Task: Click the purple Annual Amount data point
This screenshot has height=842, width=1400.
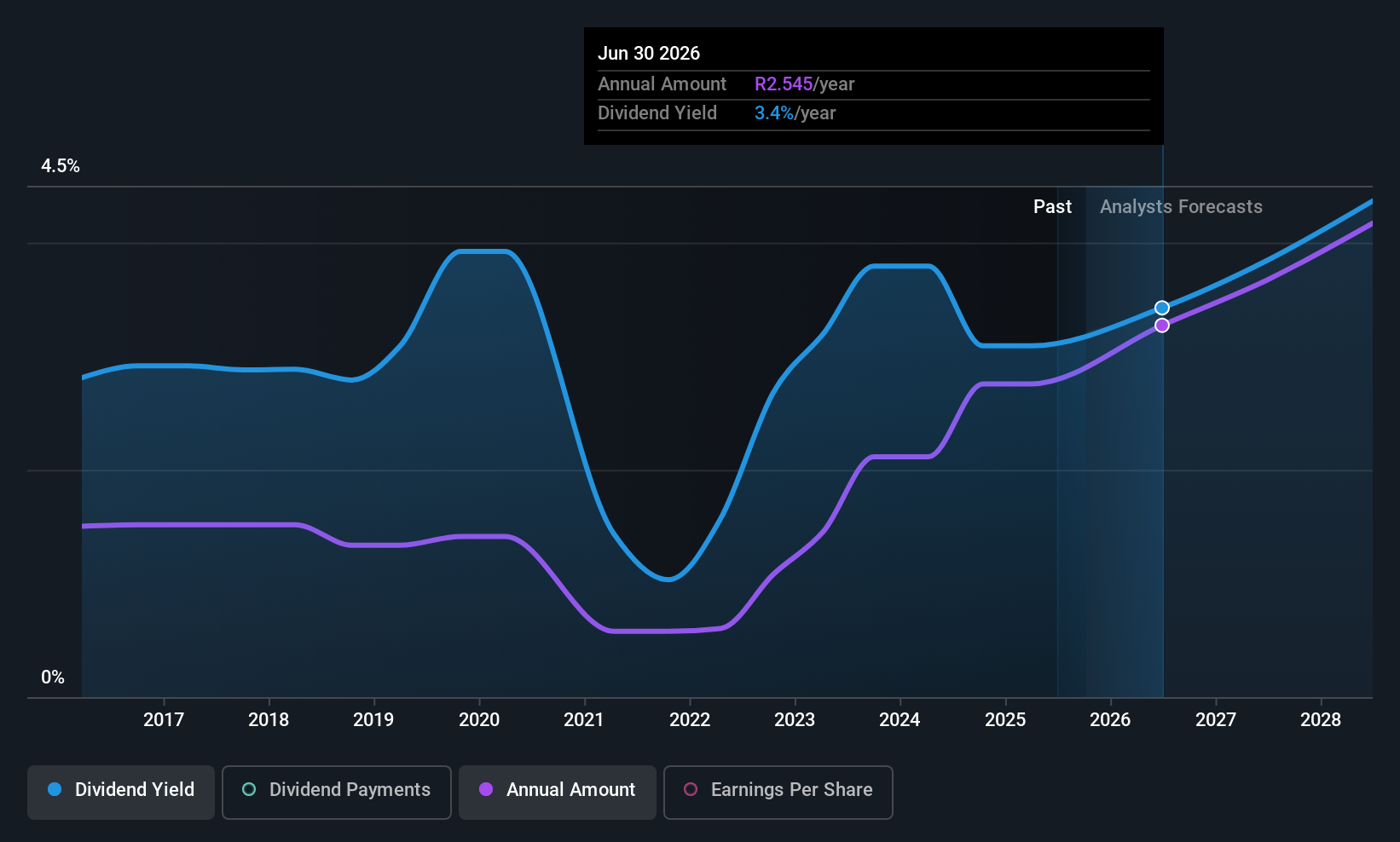Action: tap(1162, 326)
